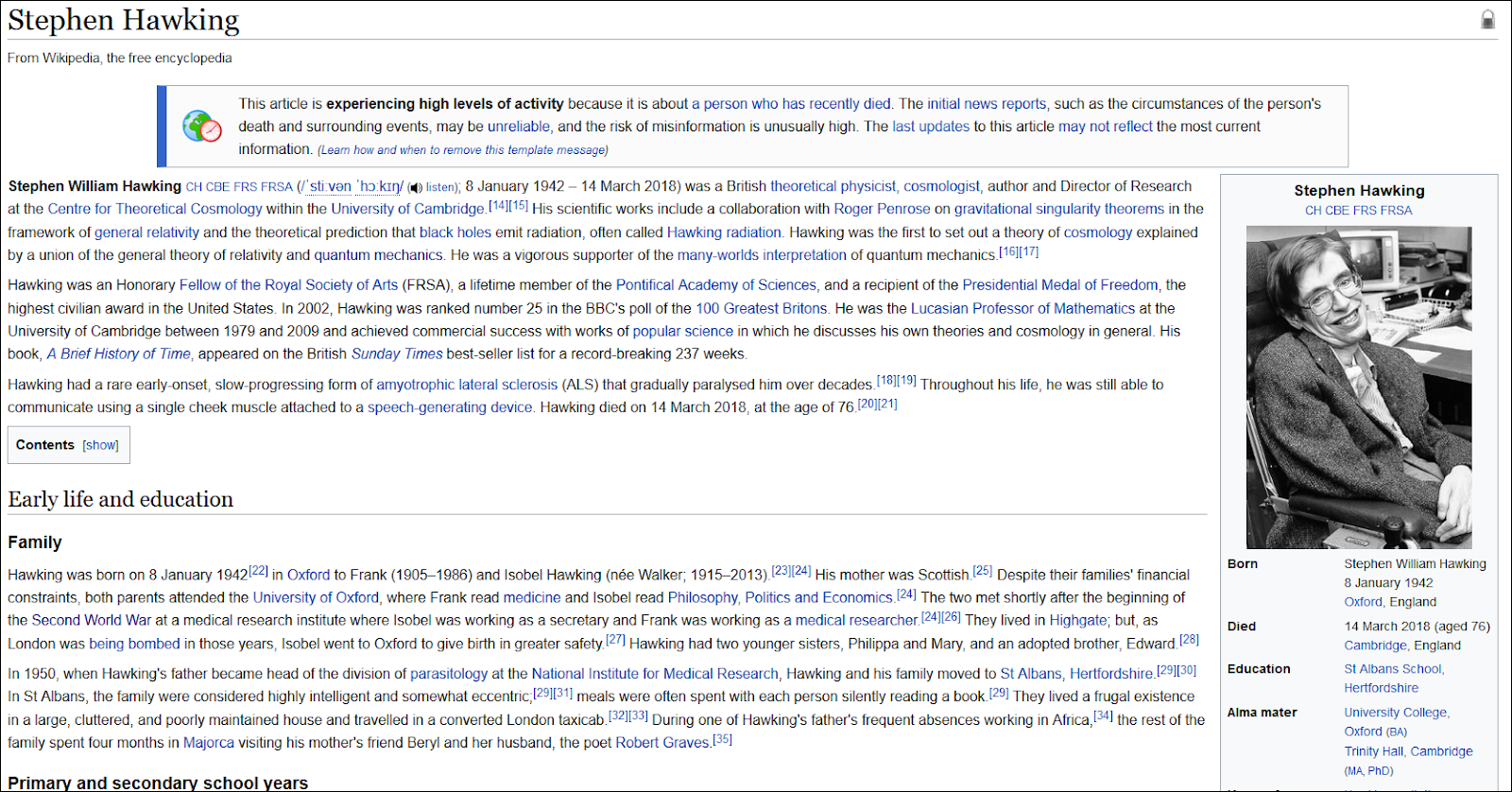
Task: Open infobox 'University College' link
Action: pos(1396,714)
